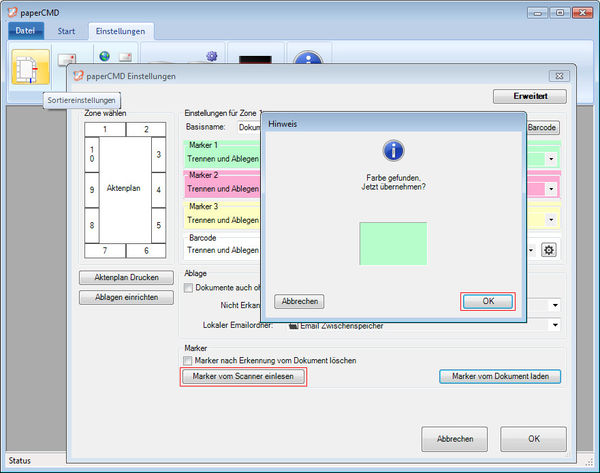Open the Nicht Erkannt dropdown
This screenshot has width=600, height=473.
[x=555, y=305]
